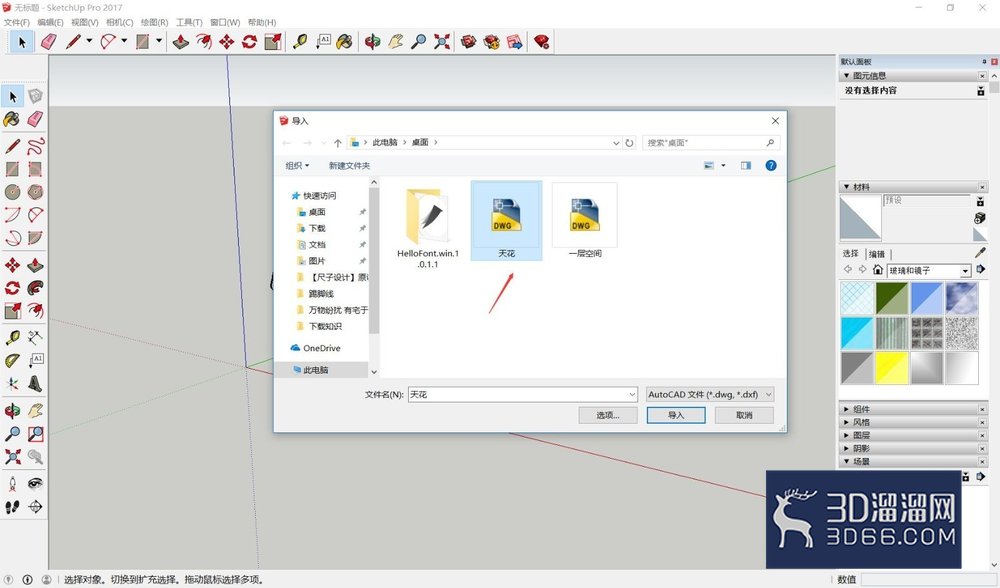Click the Send to LayOut icon
The width and height of the screenshot is (1000, 588).
click(x=515, y=42)
